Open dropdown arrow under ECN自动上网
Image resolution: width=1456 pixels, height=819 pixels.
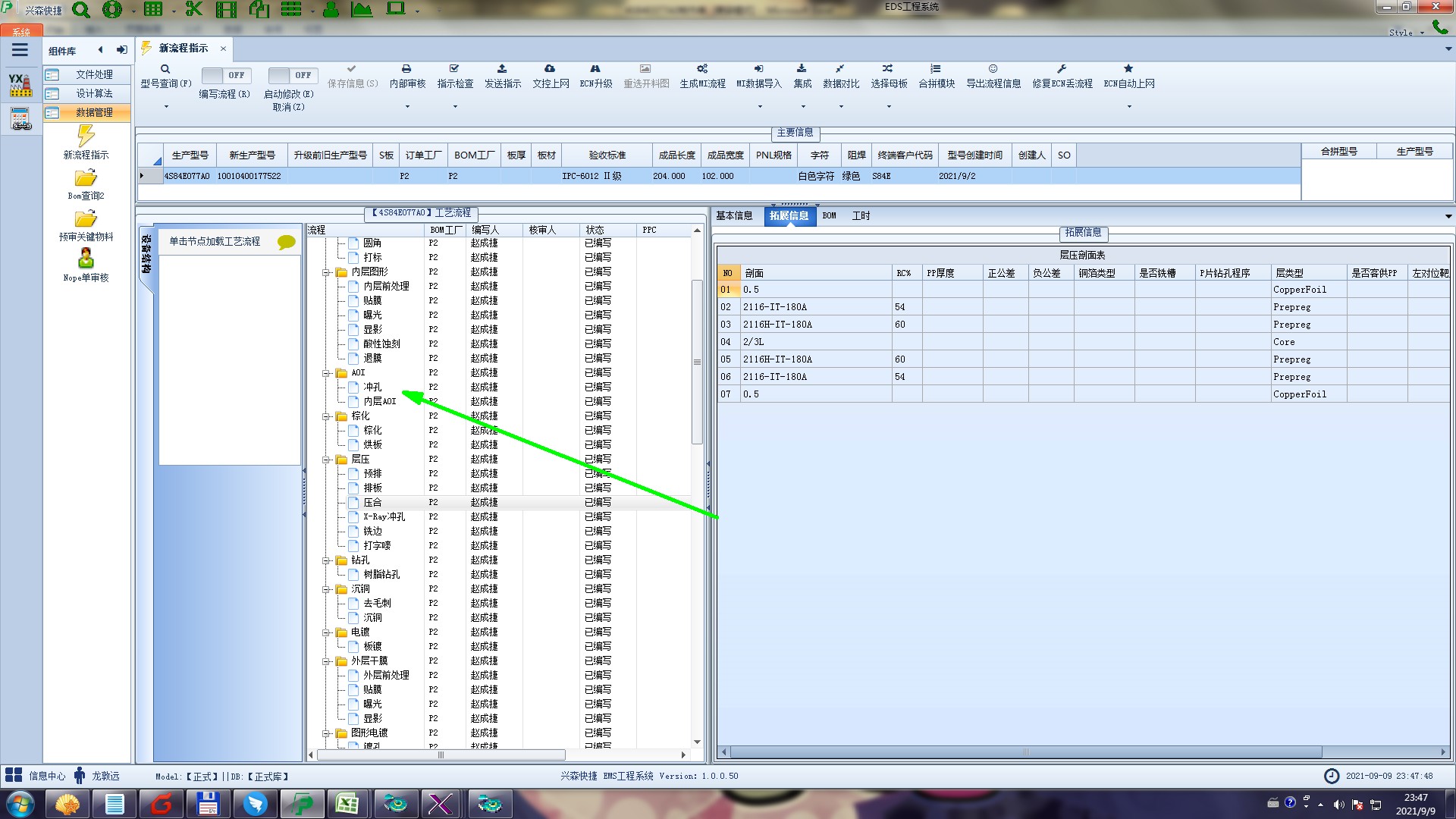coord(1129,106)
